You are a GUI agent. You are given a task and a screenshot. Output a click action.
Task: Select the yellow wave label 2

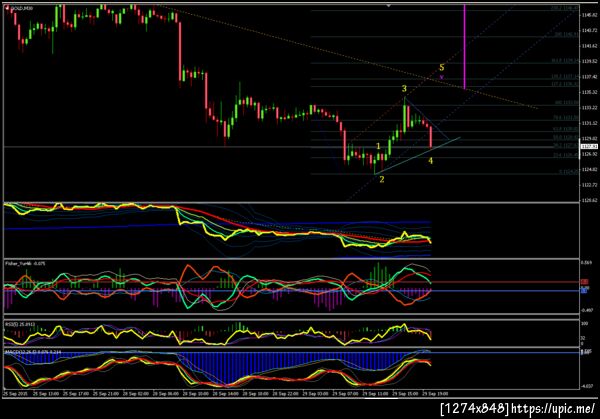pos(382,179)
